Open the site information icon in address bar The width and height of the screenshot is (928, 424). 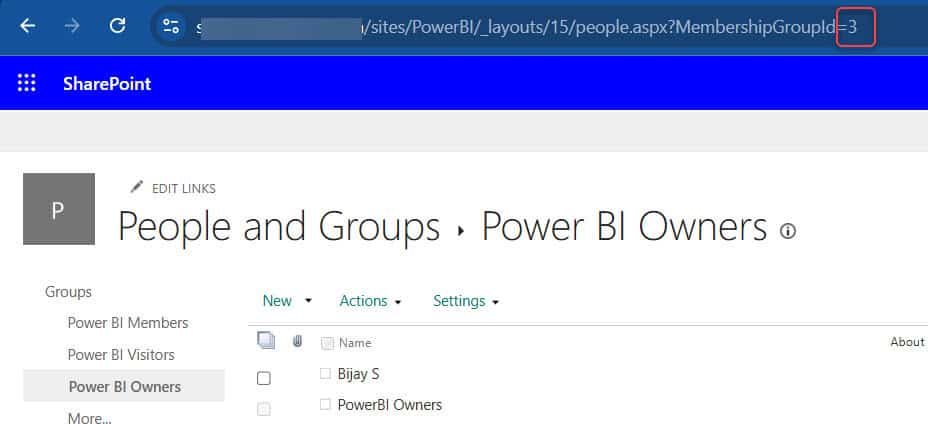[171, 26]
